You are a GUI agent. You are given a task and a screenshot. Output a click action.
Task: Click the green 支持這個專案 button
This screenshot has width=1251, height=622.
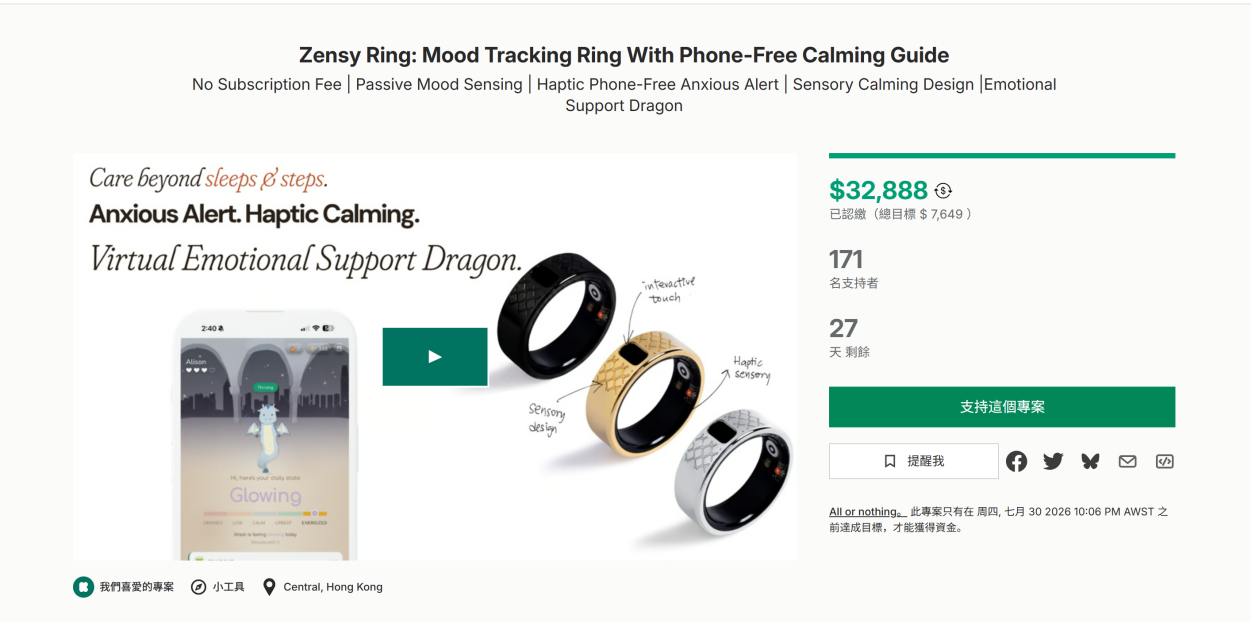pos(1002,407)
